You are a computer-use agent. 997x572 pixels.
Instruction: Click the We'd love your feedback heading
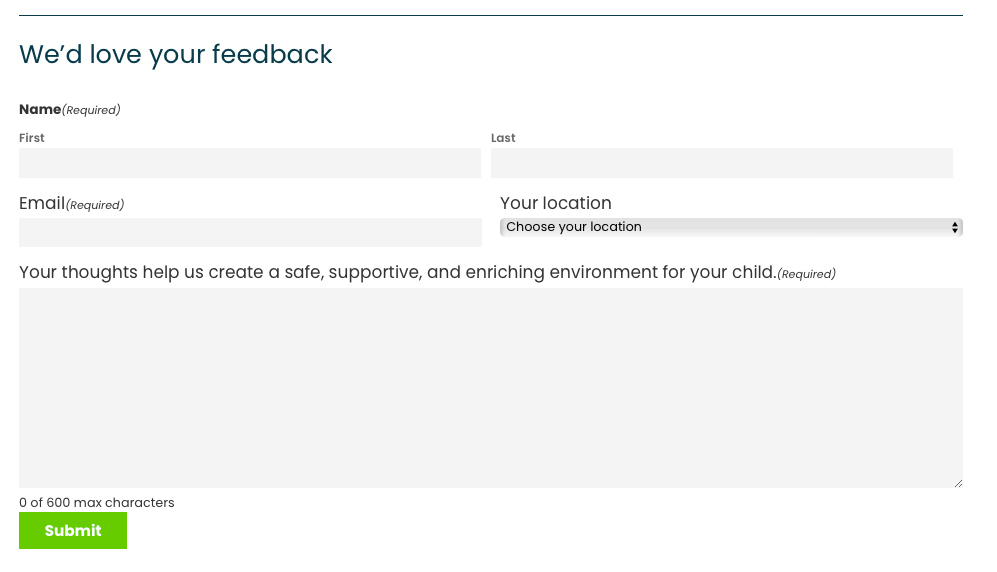coord(176,54)
